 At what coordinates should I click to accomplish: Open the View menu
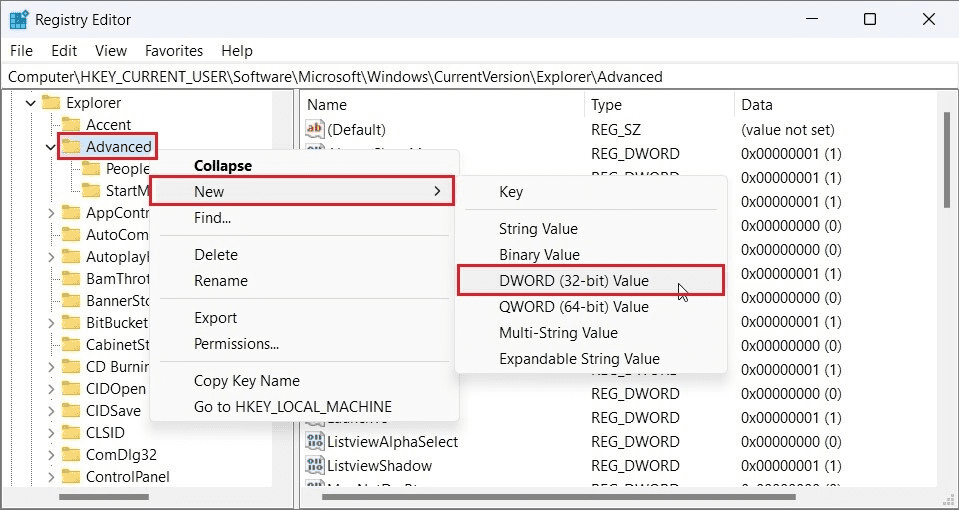pos(111,51)
